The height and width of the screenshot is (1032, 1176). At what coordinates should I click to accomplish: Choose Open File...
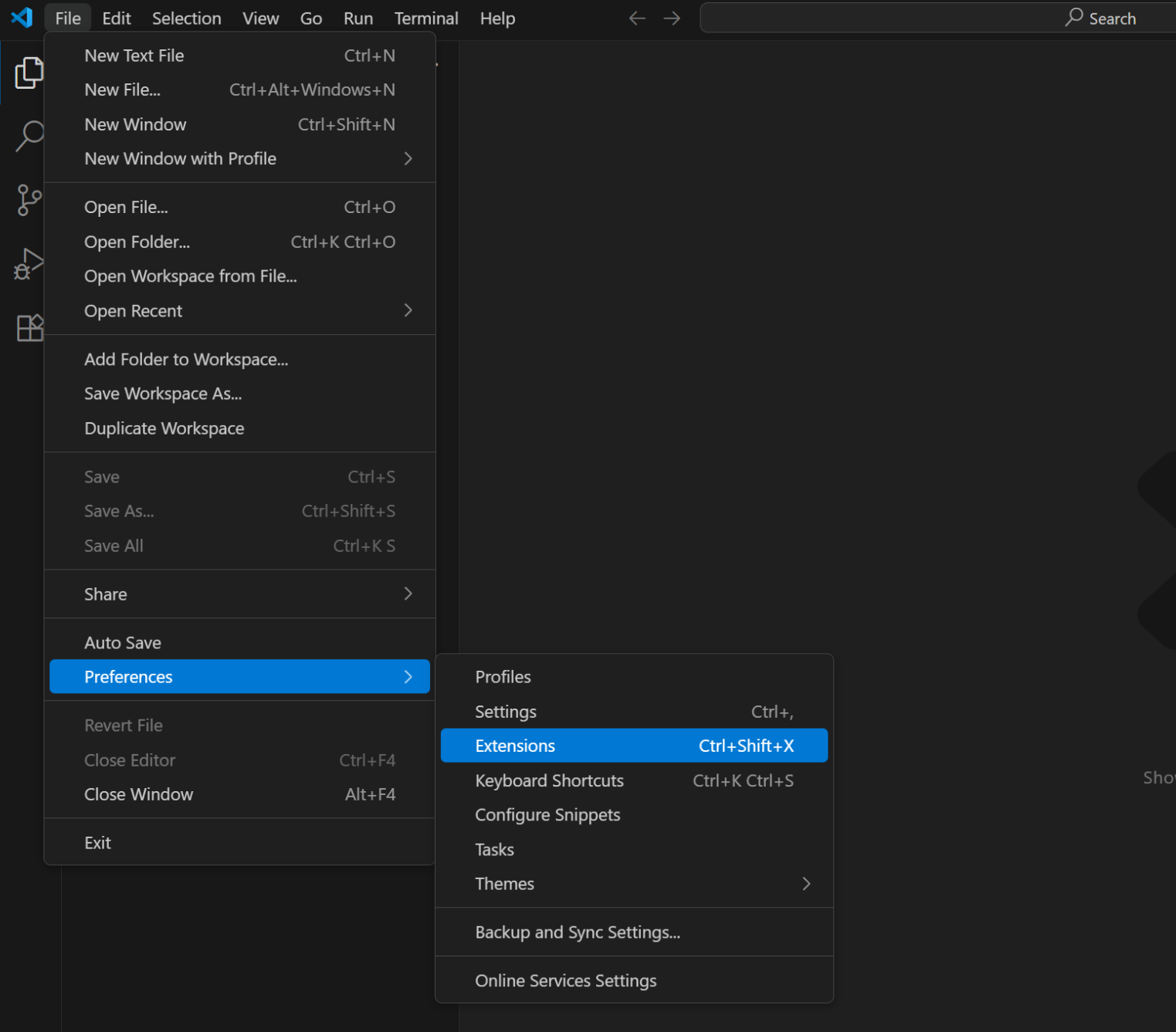pyautogui.click(x=239, y=207)
